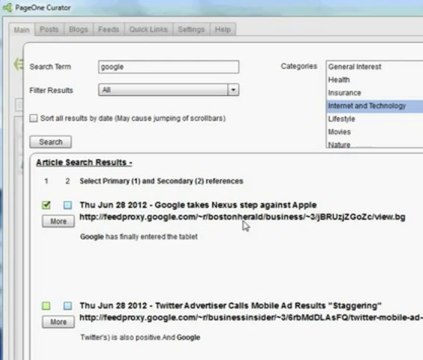Click the PageOne Curator app icon

click(7, 8)
